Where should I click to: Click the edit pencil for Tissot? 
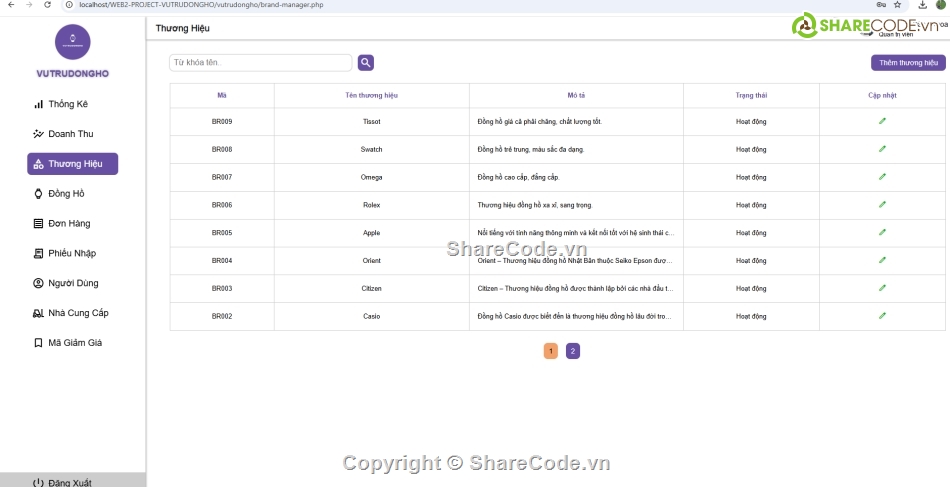882,121
